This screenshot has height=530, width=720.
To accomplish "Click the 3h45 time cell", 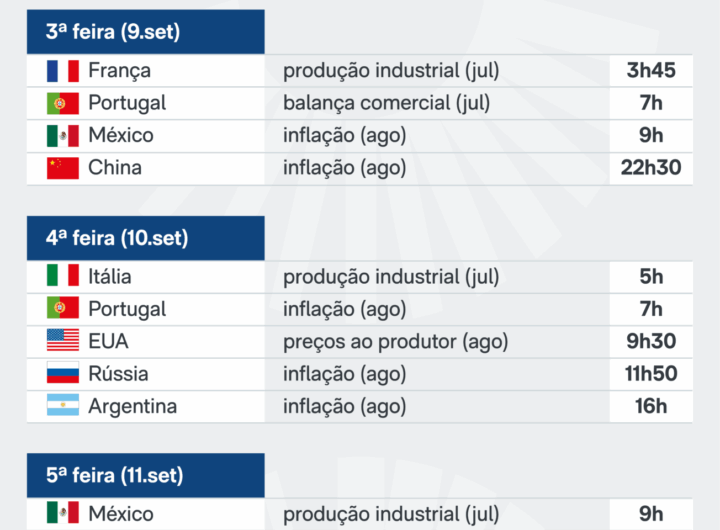I will tap(651, 71).
